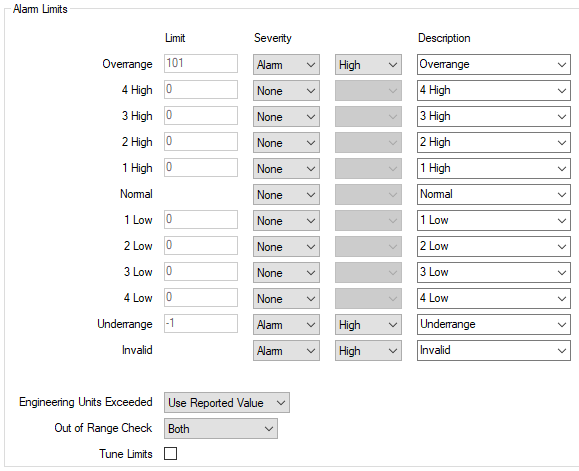
Task: Open the Overrange priority High dropdown
Action: coord(368,65)
